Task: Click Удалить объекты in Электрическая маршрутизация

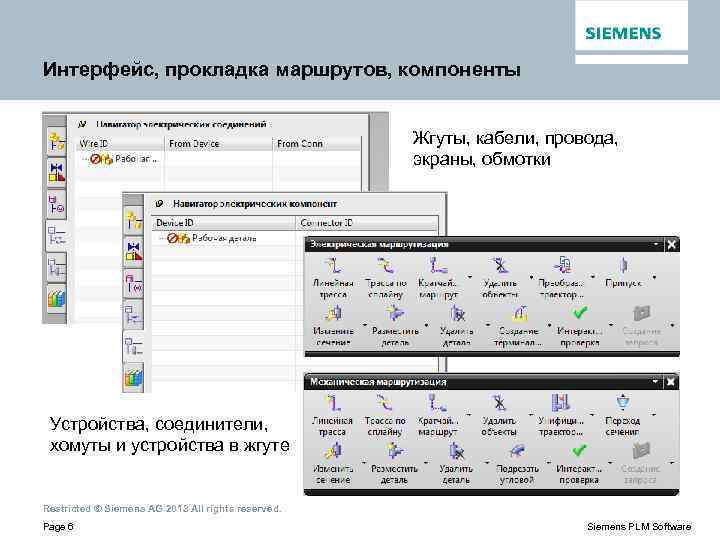Action: 500,278
